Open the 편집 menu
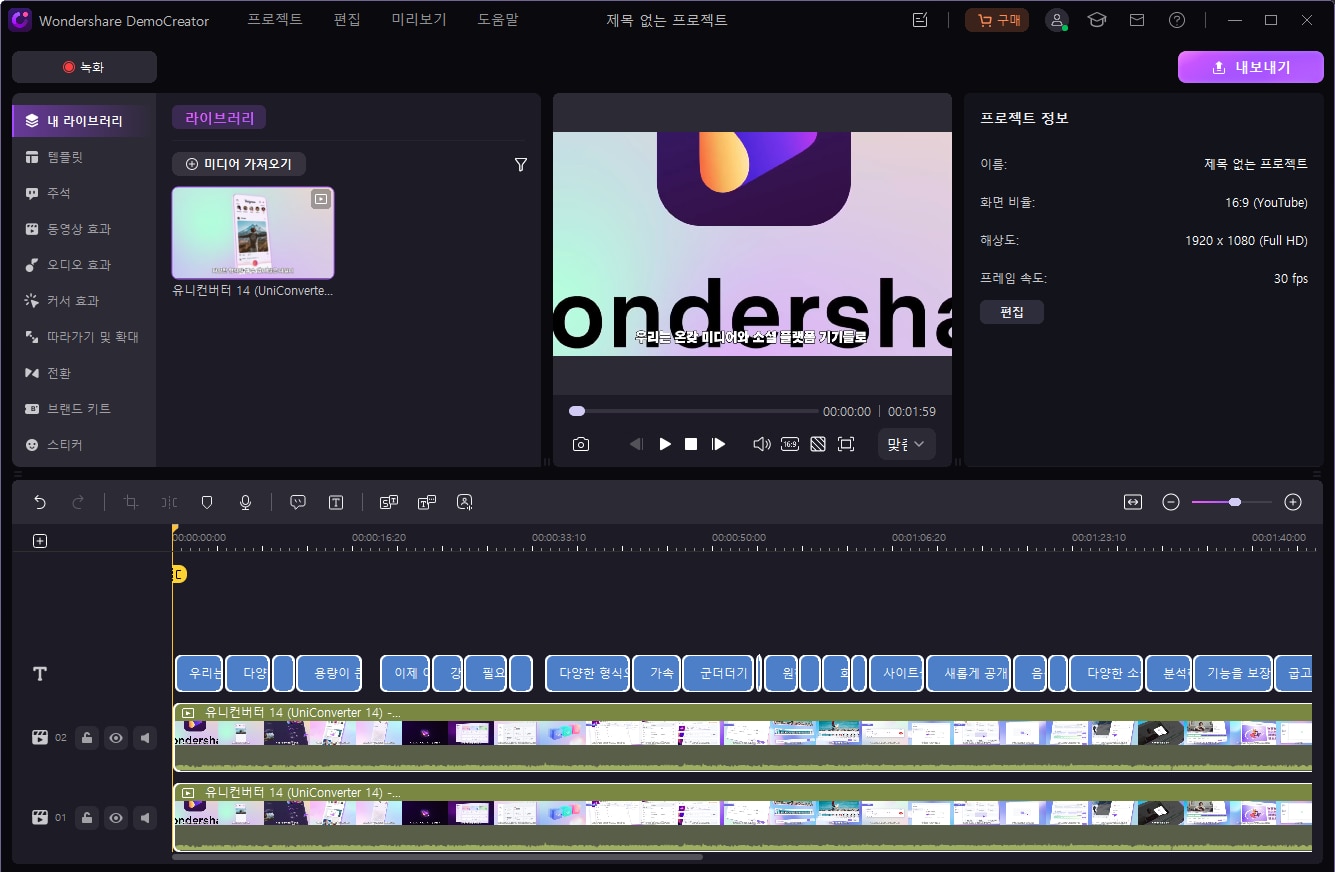Viewport: 1335px width, 872px height. [x=347, y=20]
